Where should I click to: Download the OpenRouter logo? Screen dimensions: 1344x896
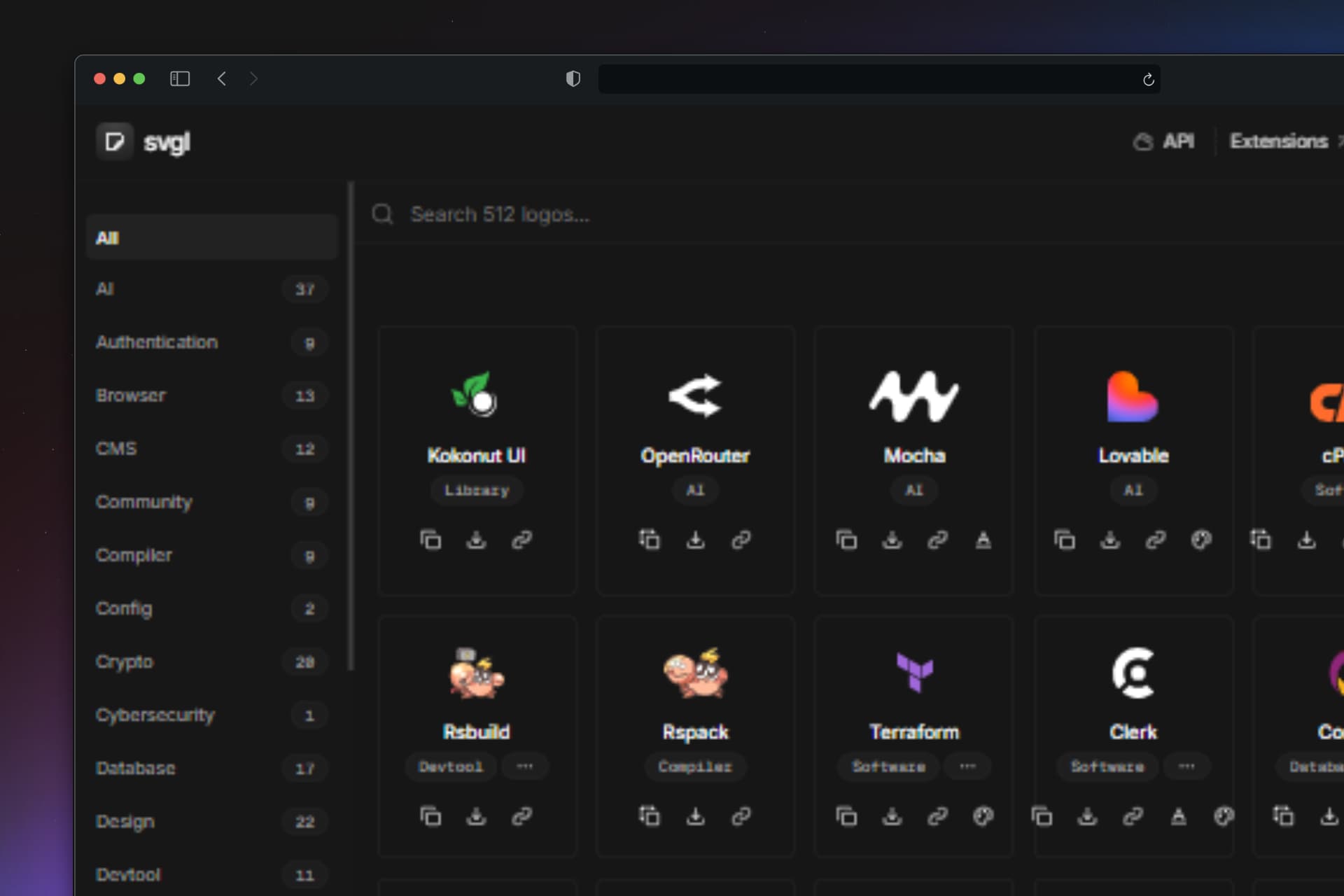[695, 540]
